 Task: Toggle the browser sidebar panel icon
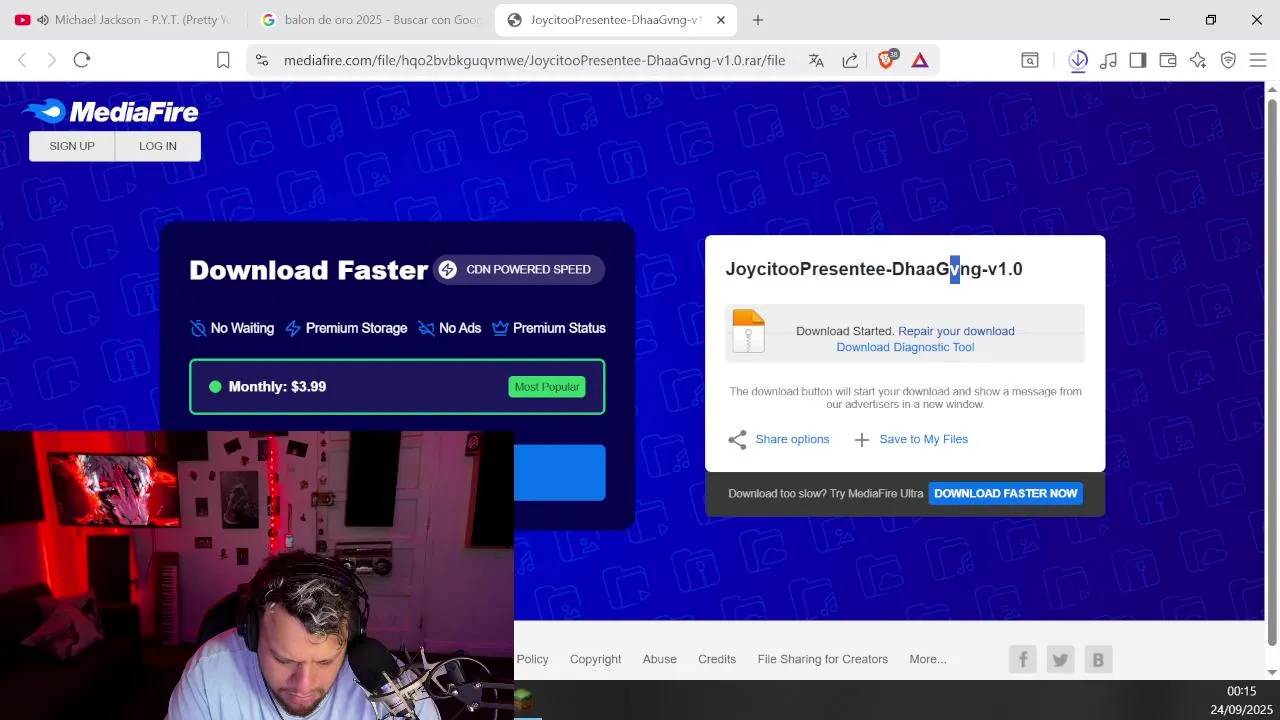tap(1138, 60)
